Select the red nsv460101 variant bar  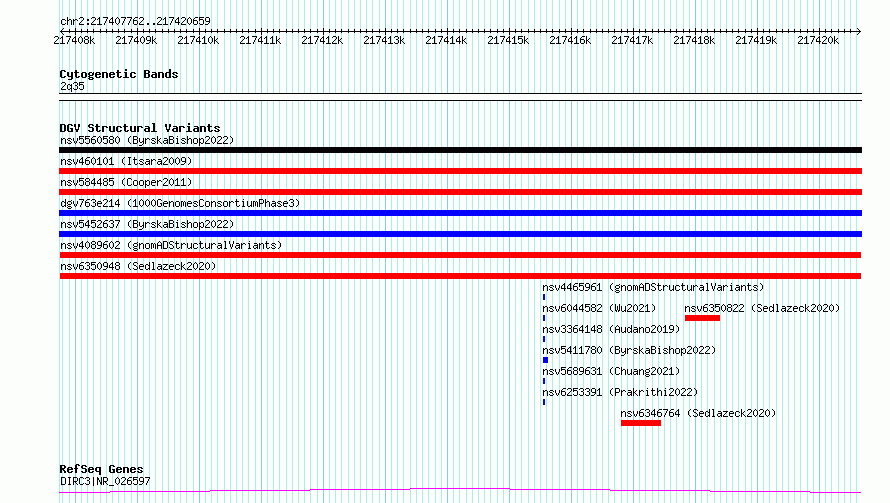460,171
